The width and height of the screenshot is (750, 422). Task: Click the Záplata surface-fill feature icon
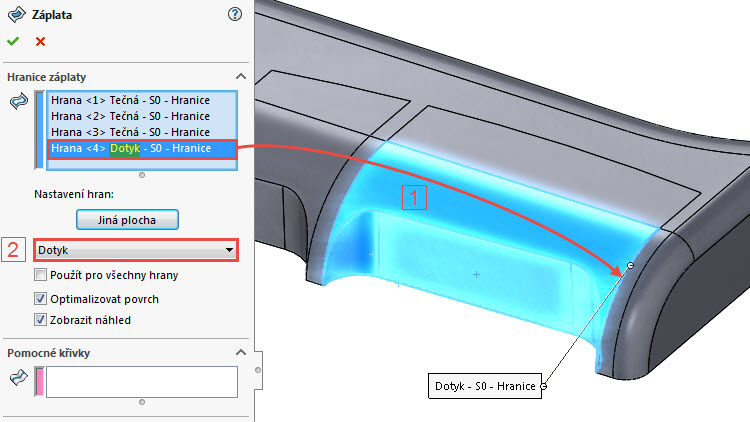(x=16, y=14)
